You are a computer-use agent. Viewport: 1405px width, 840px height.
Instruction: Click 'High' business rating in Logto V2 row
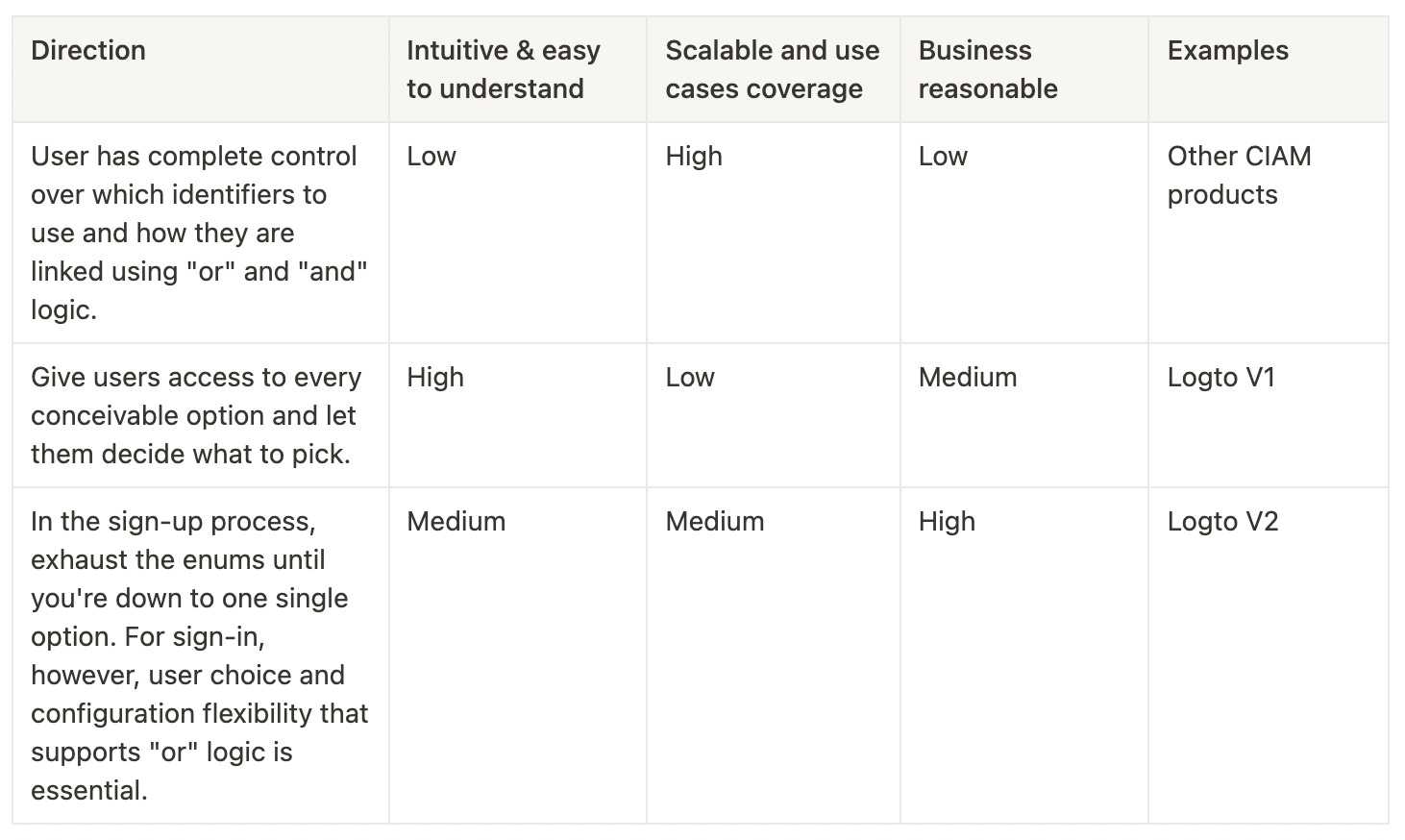click(x=947, y=522)
